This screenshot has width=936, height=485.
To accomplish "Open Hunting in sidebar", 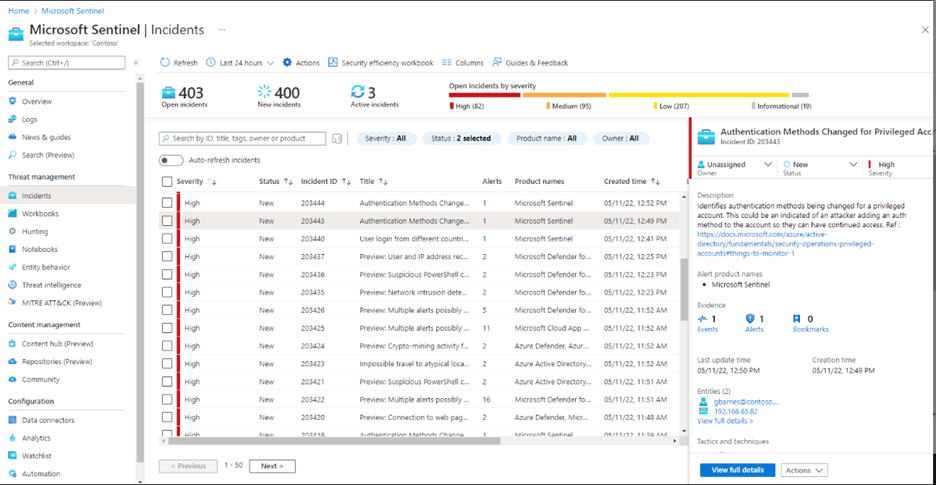I will 35,232.
